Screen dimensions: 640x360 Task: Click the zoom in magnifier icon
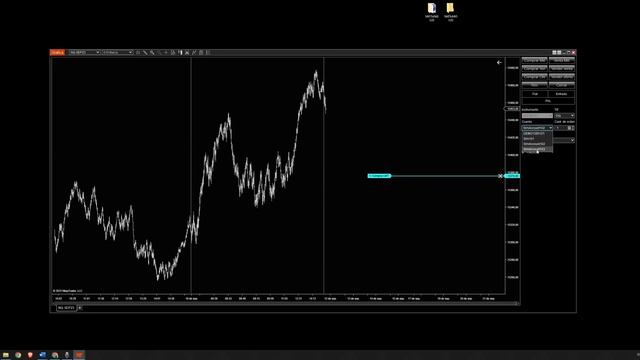coord(152,52)
